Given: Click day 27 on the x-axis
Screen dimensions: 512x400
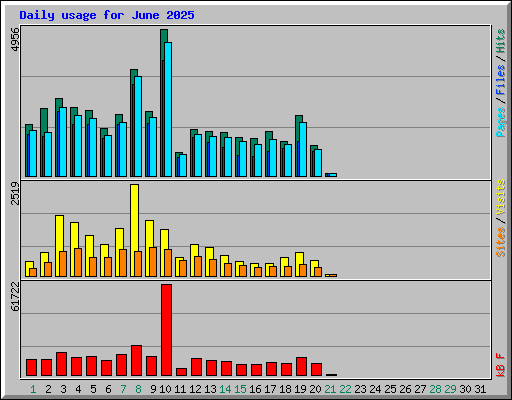Looking at the screenshot, I should 420,389.
